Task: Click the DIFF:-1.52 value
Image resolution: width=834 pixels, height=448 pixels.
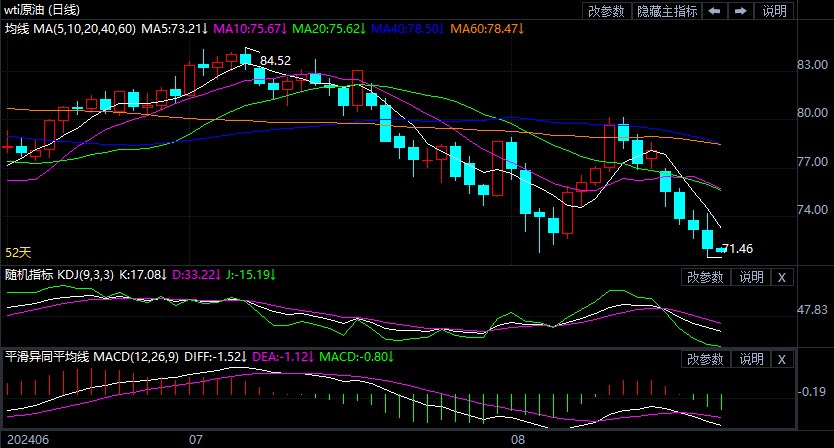Action: (x=215, y=356)
